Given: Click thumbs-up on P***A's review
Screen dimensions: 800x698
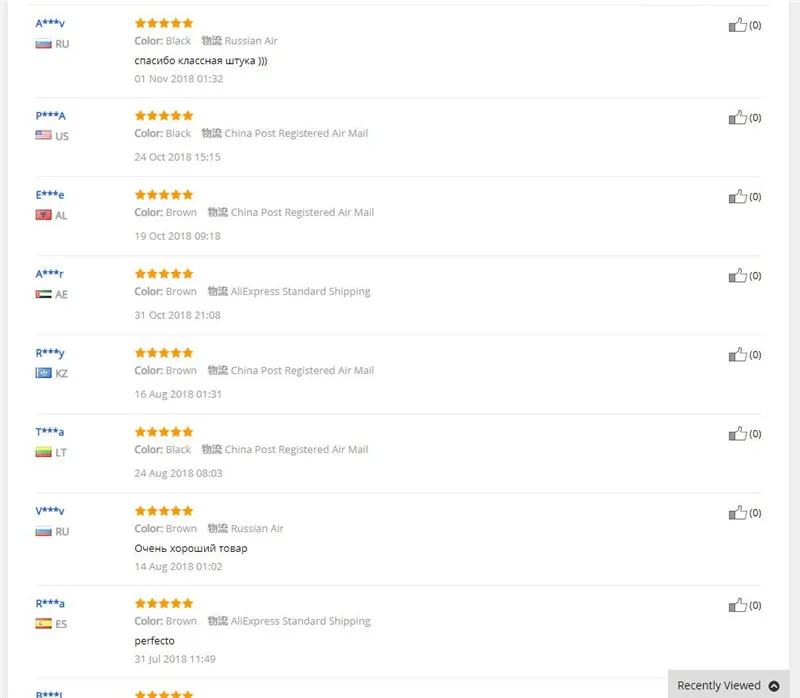Looking at the screenshot, I should (x=737, y=117).
